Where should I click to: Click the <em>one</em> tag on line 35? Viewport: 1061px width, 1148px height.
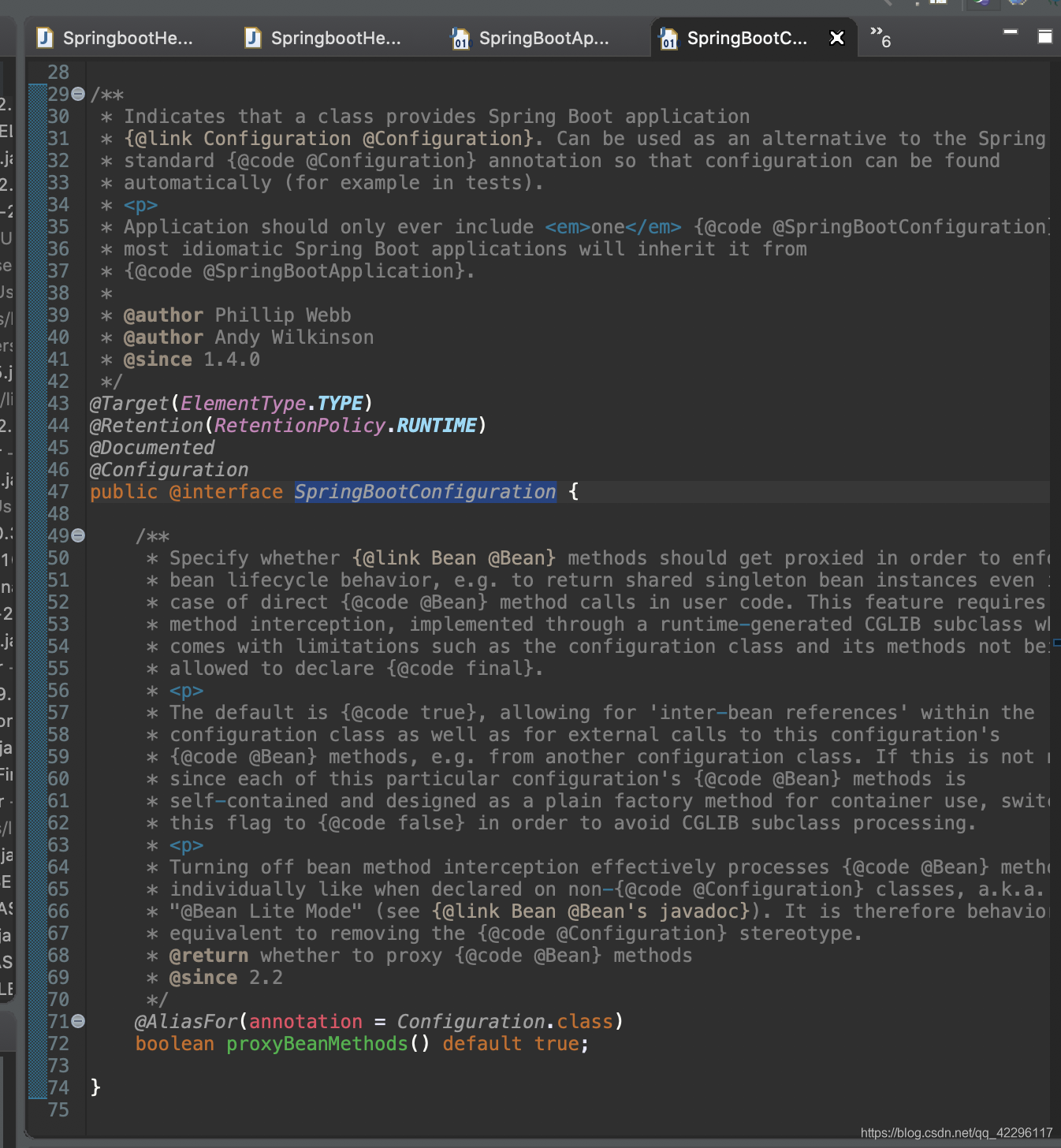[613, 227]
